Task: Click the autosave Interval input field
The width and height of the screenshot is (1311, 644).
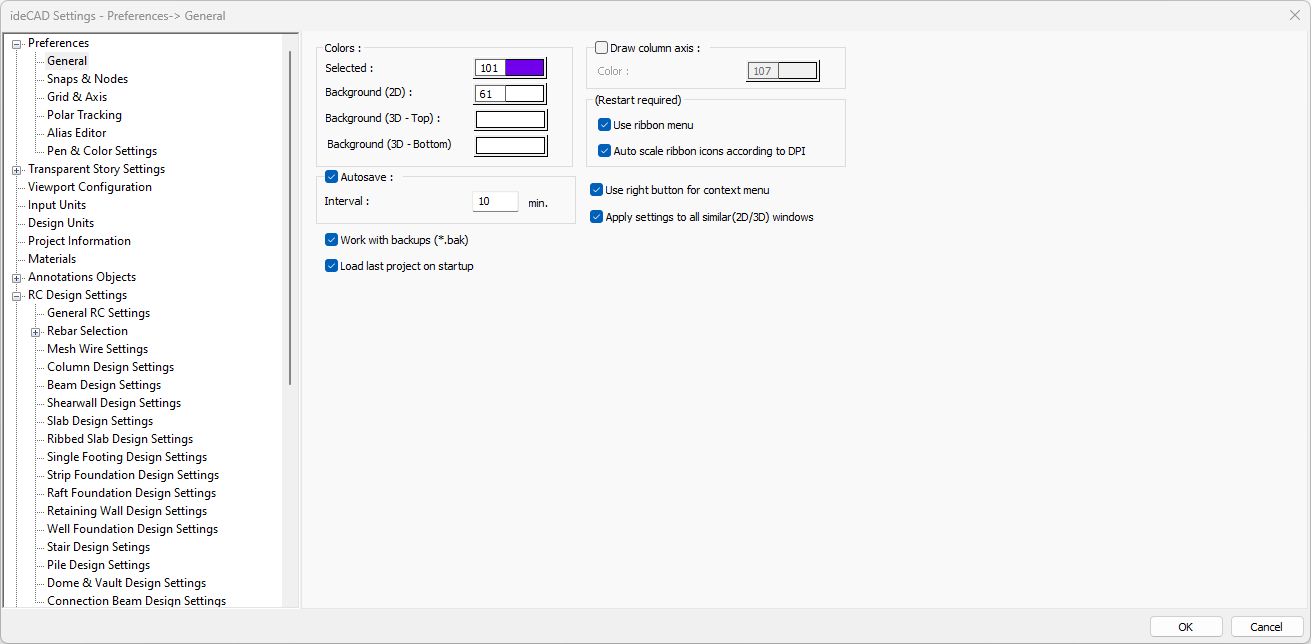Action: pyautogui.click(x=496, y=202)
